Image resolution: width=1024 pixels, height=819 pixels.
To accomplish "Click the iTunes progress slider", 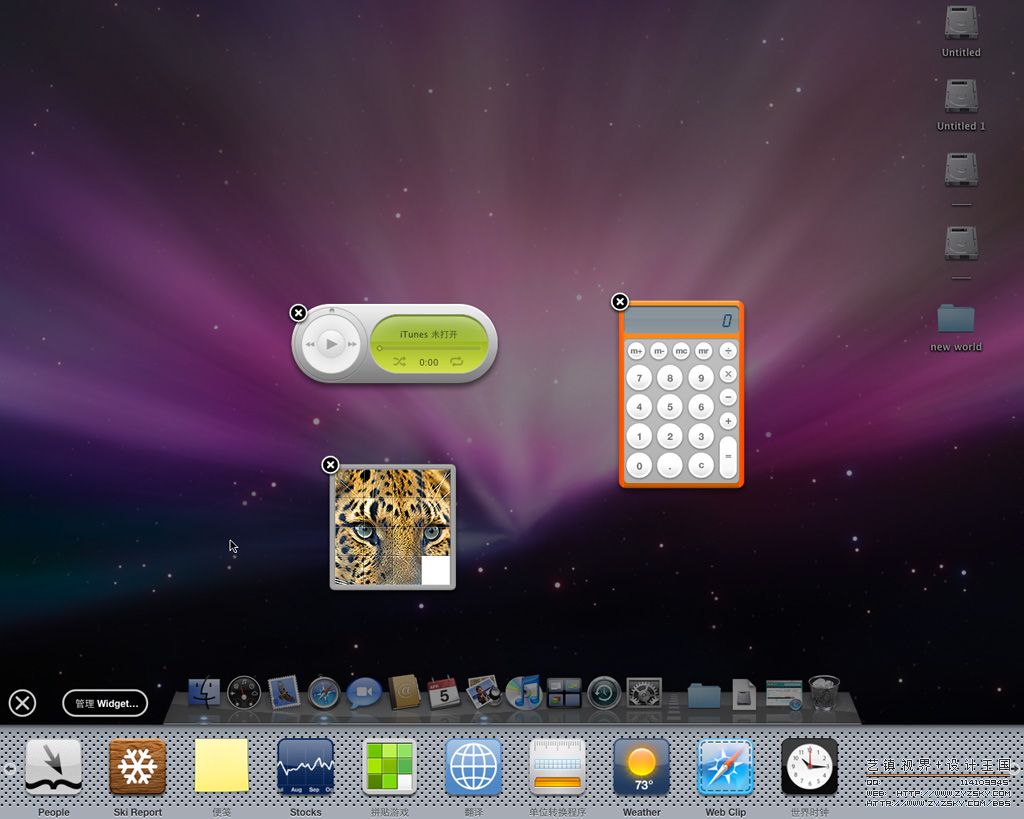I will (429, 348).
